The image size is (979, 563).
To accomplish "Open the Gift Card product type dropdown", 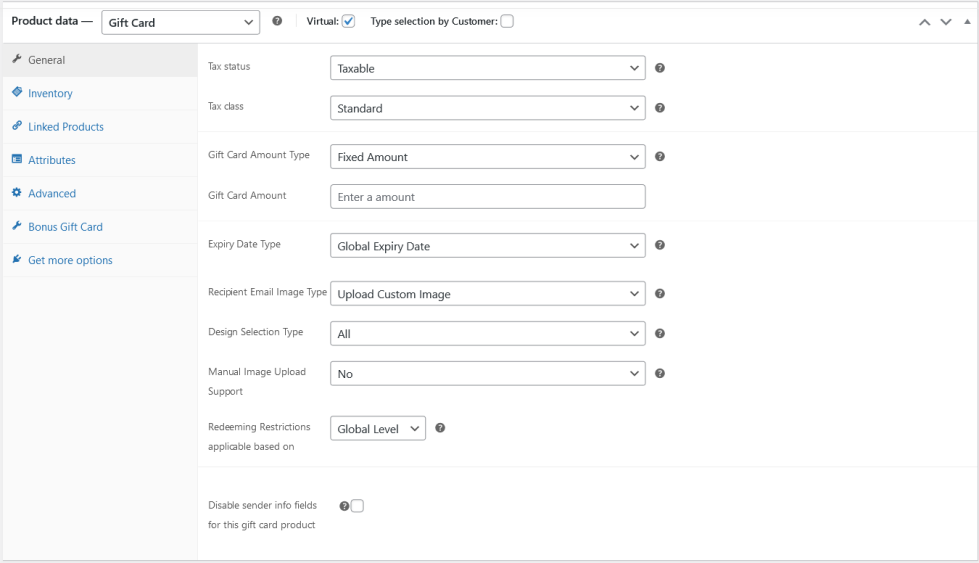I will click(x=180, y=23).
